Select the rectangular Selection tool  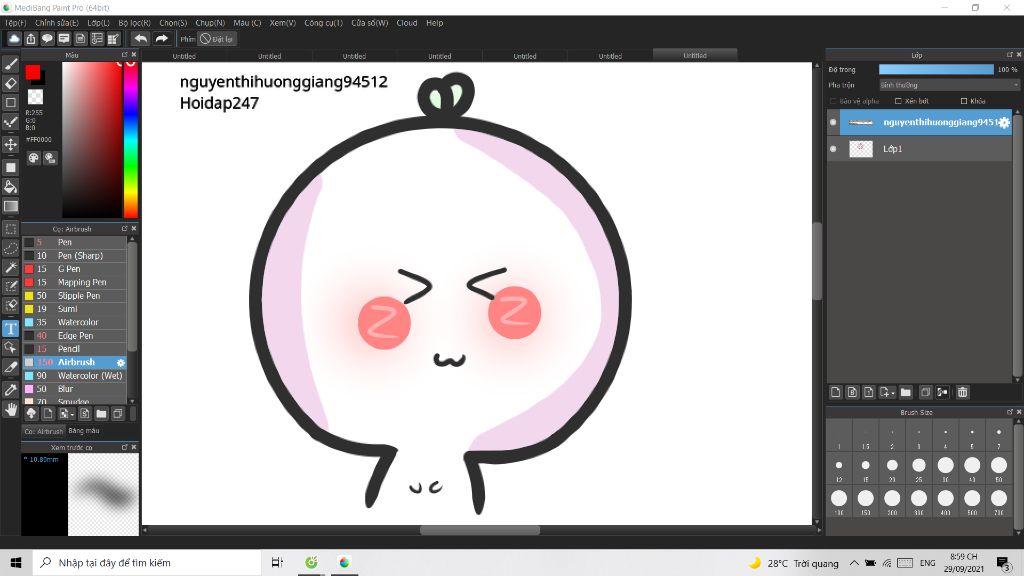(x=10, y=229)
